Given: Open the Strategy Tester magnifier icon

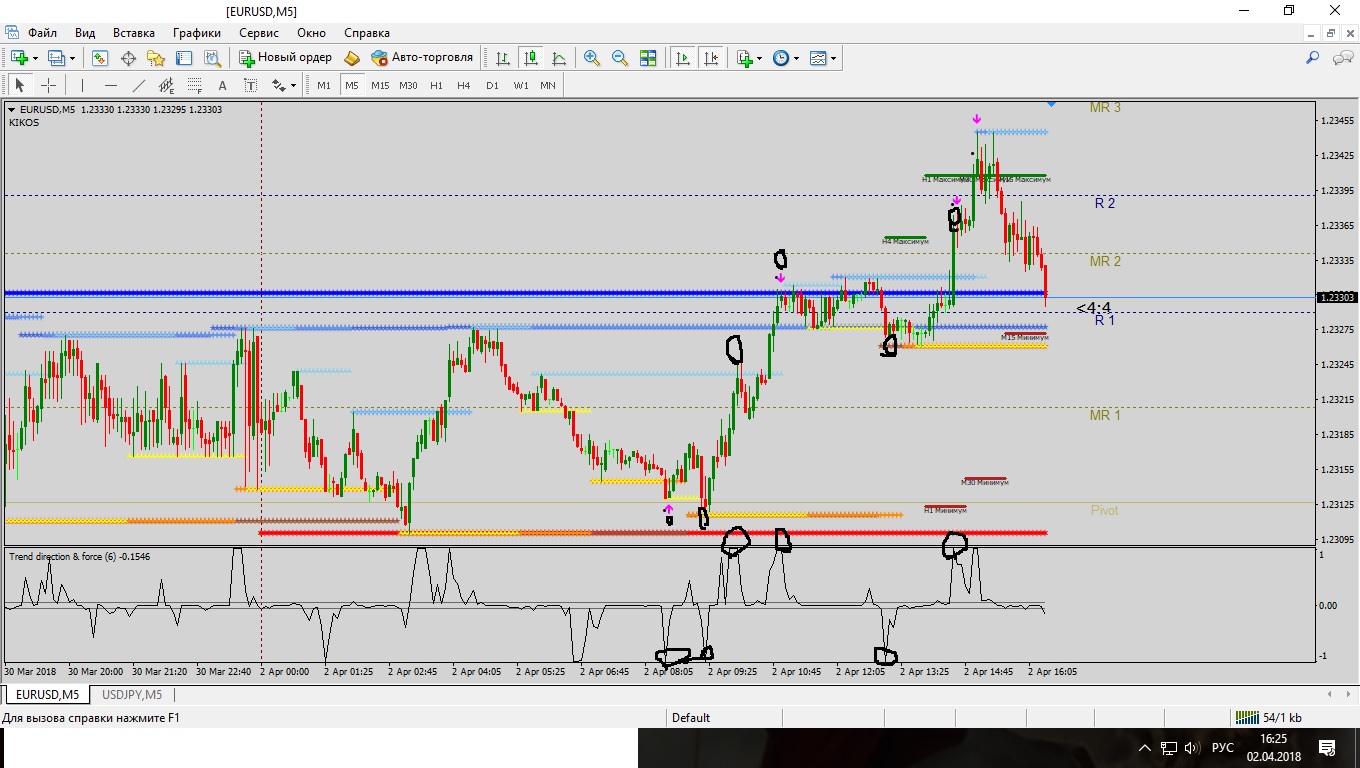Looking at the screenshot, I should 212,58.
